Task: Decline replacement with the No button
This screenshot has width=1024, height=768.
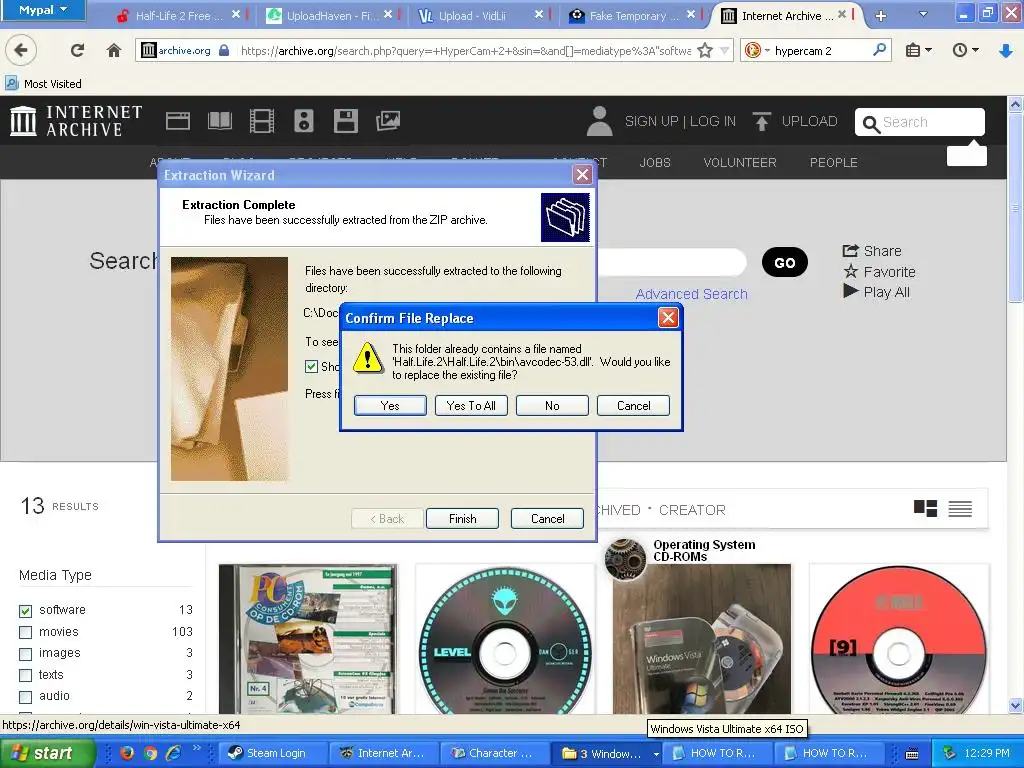Action: 552,406
